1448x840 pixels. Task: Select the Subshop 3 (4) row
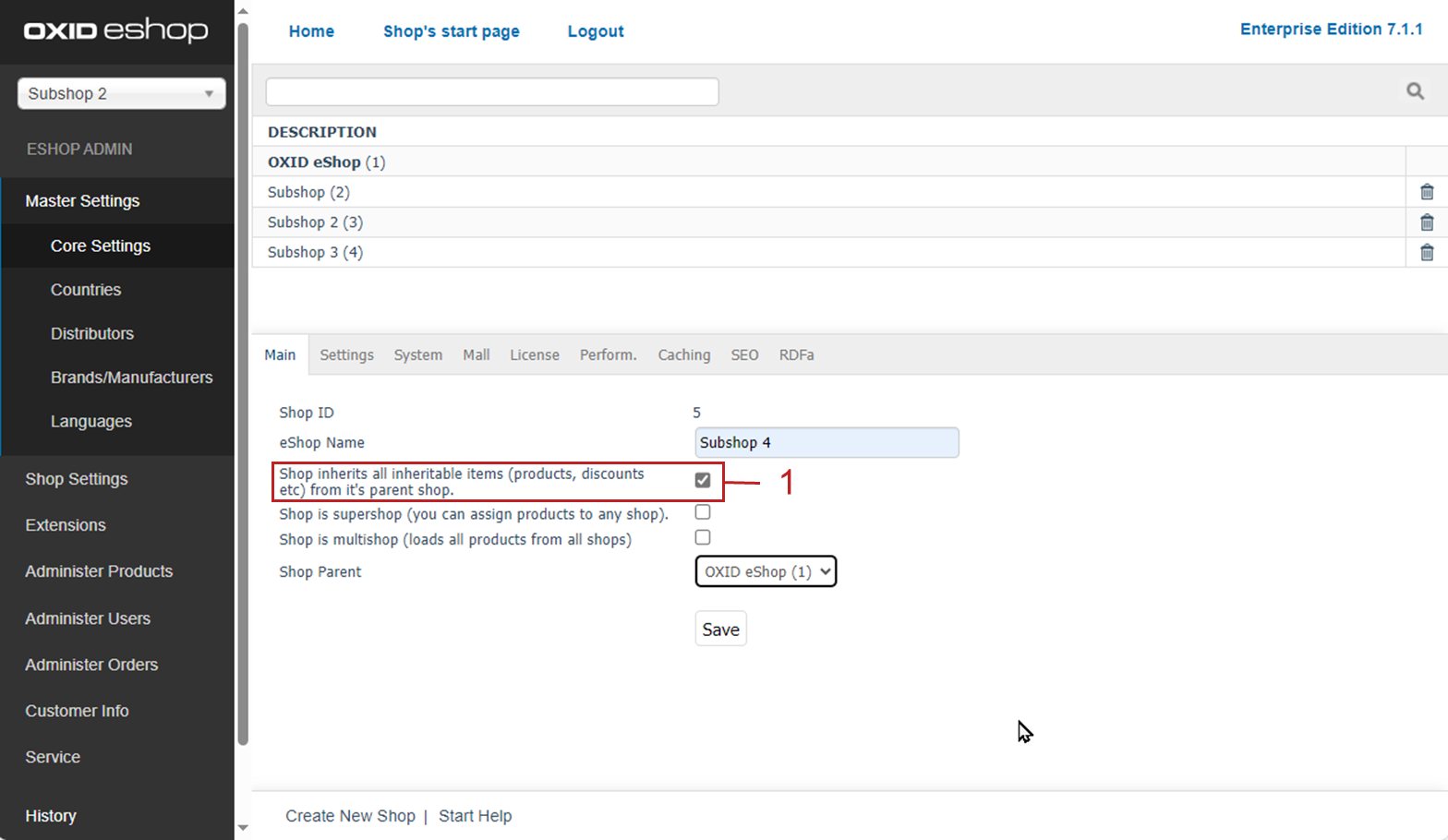(828, 252)
